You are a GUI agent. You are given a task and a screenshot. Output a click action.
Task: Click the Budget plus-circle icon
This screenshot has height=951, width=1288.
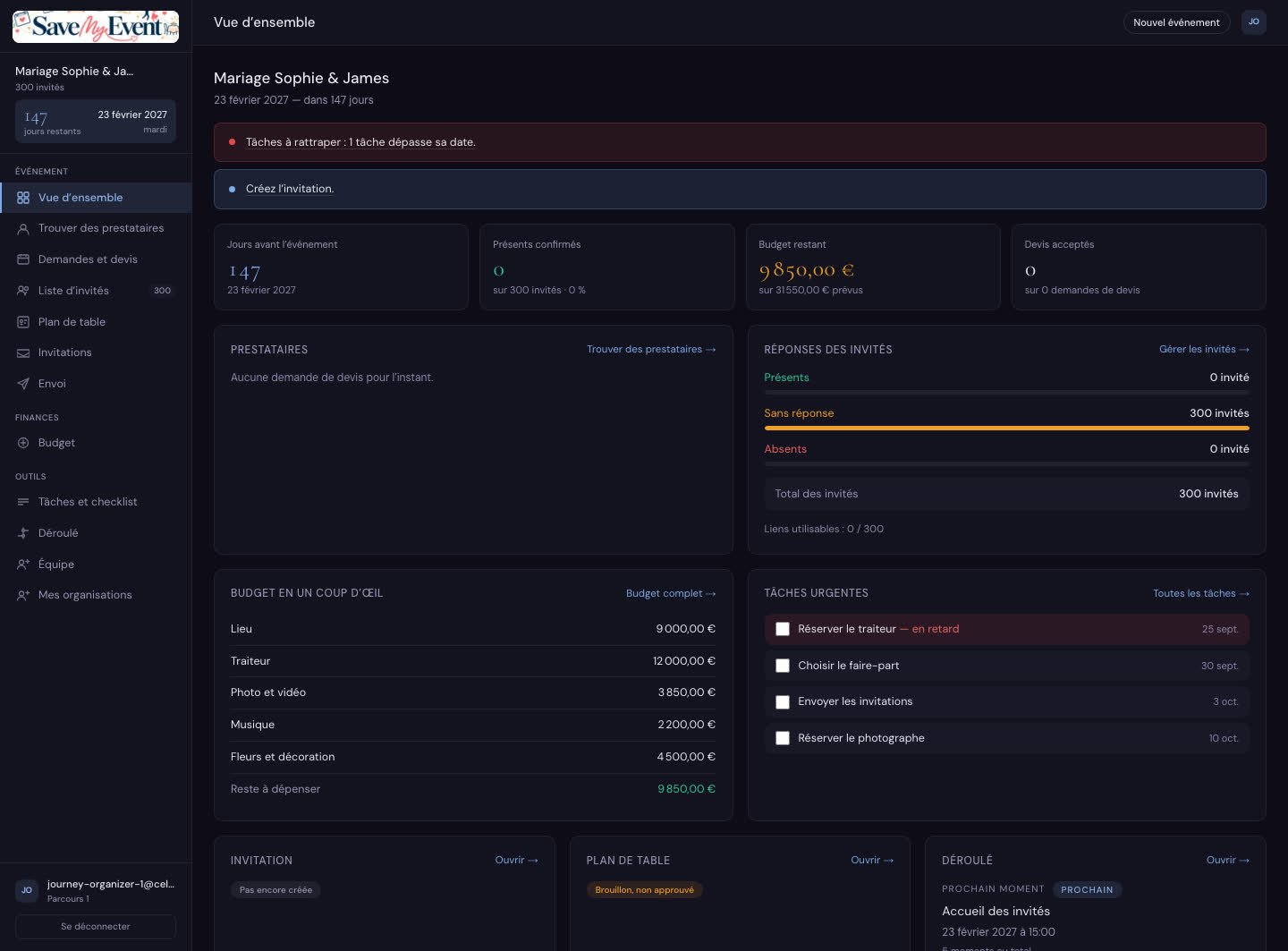click(23, 443)
